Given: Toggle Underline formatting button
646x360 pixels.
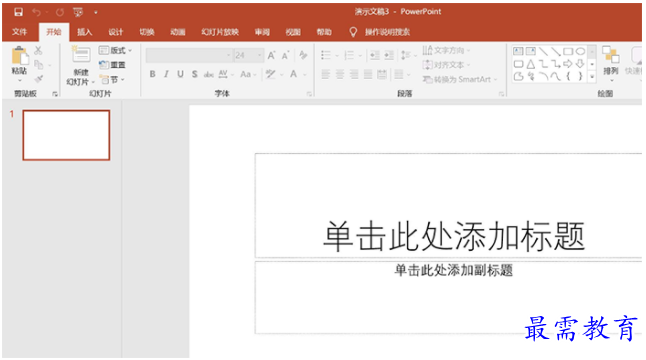Looking at the screenshot, I should coord(180,74).
